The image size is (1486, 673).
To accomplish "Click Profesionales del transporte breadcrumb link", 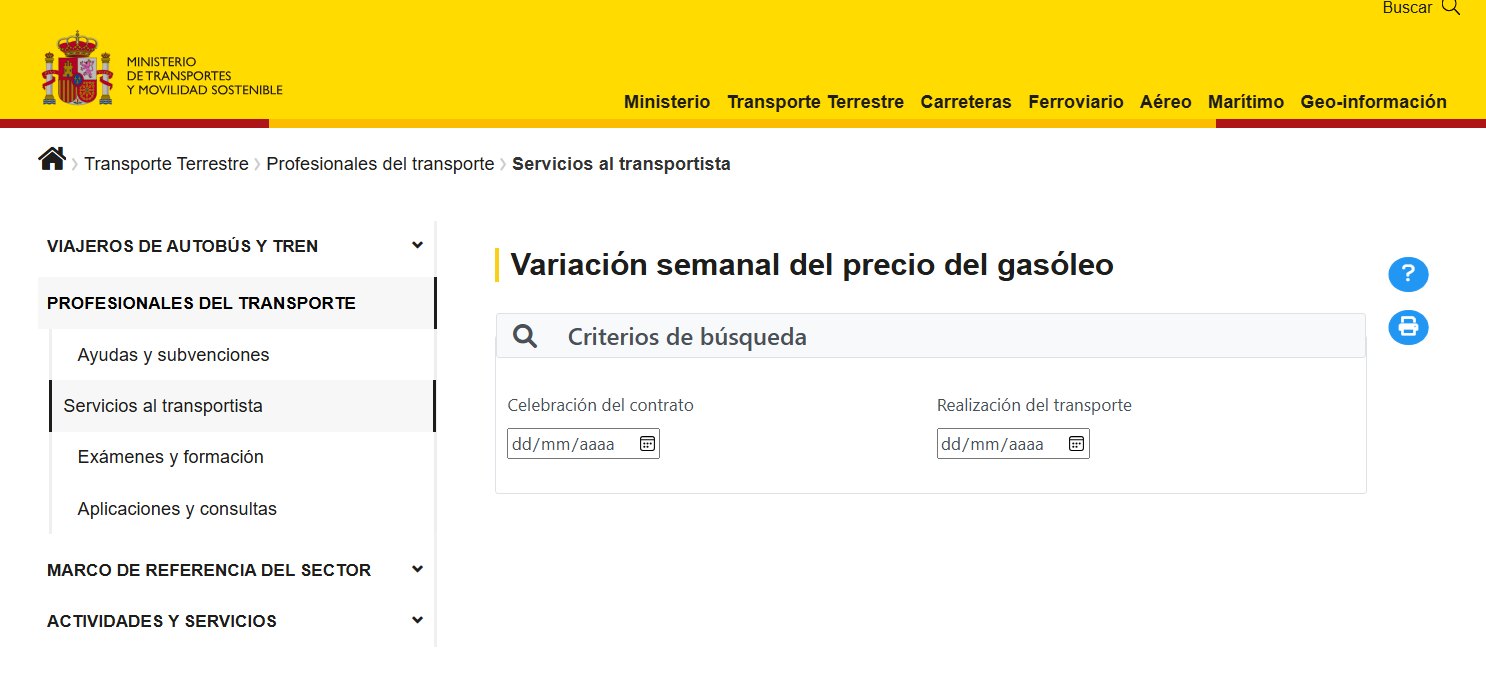I will pos(380,164).
